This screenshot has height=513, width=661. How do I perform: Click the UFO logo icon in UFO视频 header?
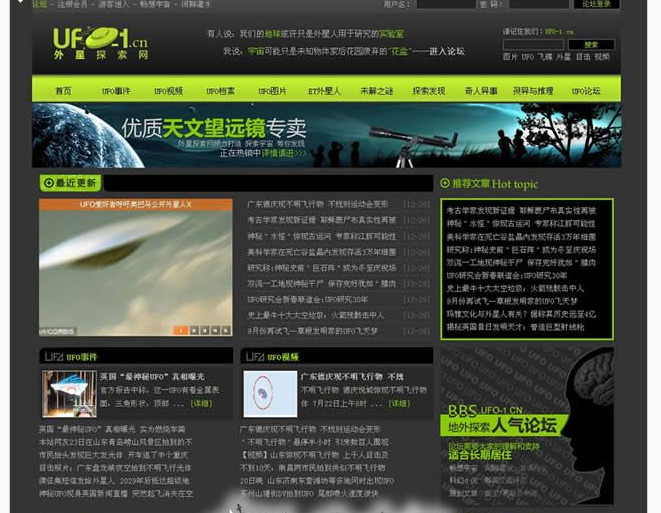(252, 357)
